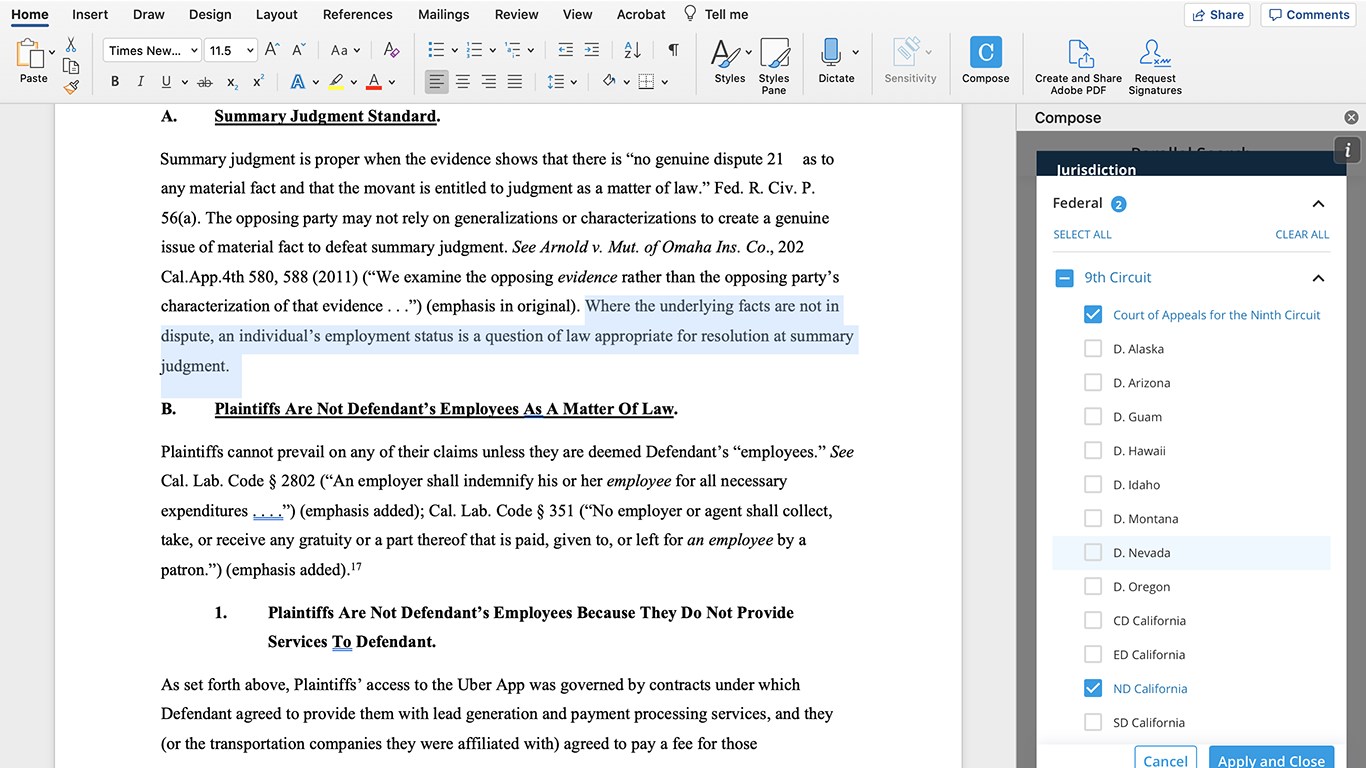This screenshot has height=768, width=1366.
Task: Tick the D. Nevada checkbox
Action: 1093,553
